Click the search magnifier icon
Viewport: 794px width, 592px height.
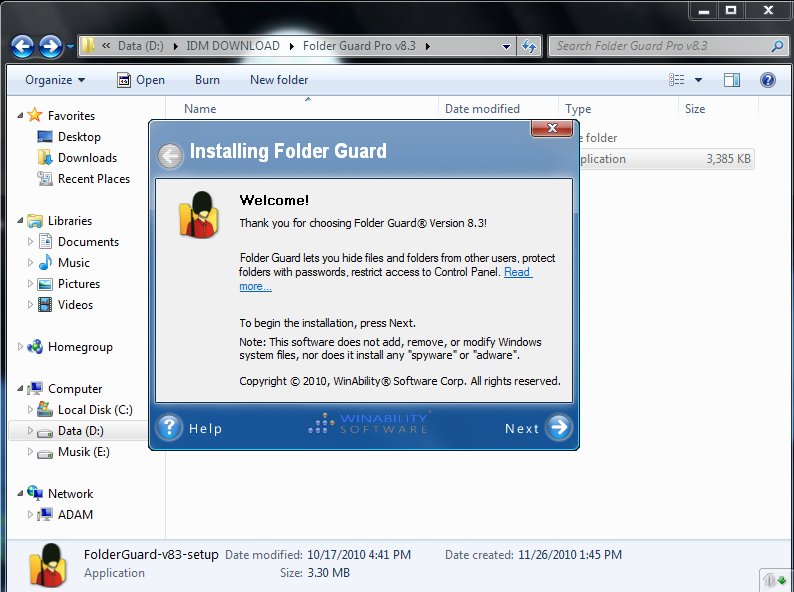(777, 46)
